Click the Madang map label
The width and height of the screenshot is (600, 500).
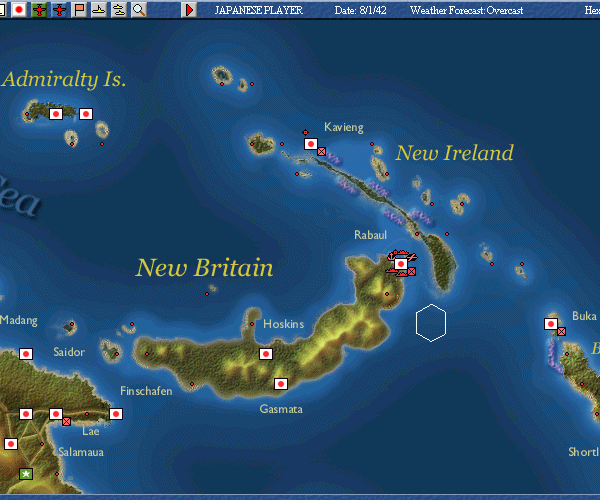19,320
